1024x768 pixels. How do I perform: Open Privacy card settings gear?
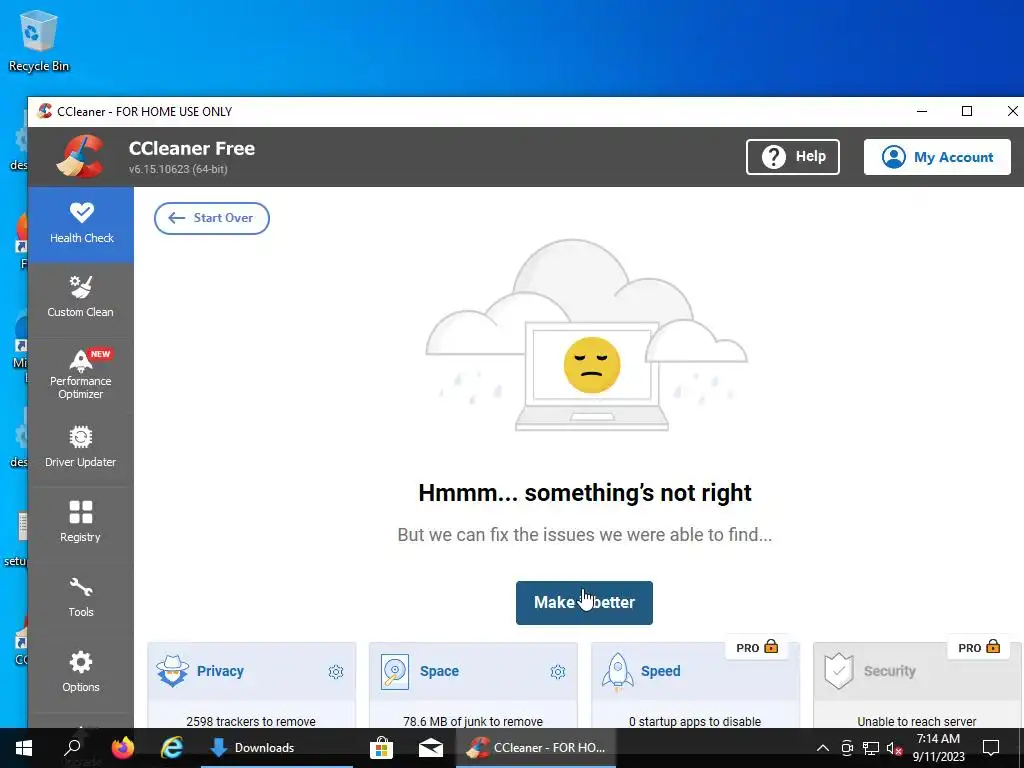(x=336, y=671)
